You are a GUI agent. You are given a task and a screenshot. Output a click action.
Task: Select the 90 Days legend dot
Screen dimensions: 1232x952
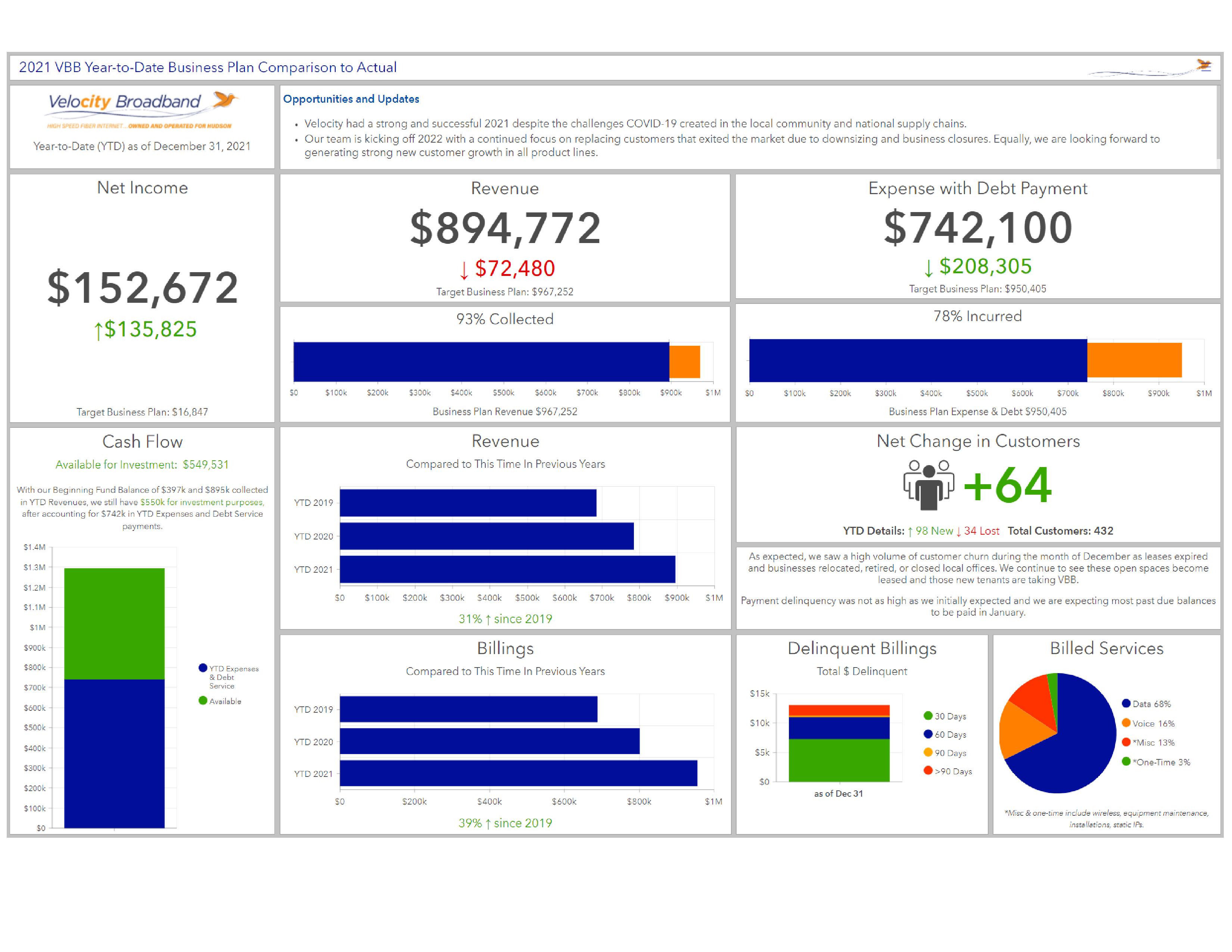928,752
